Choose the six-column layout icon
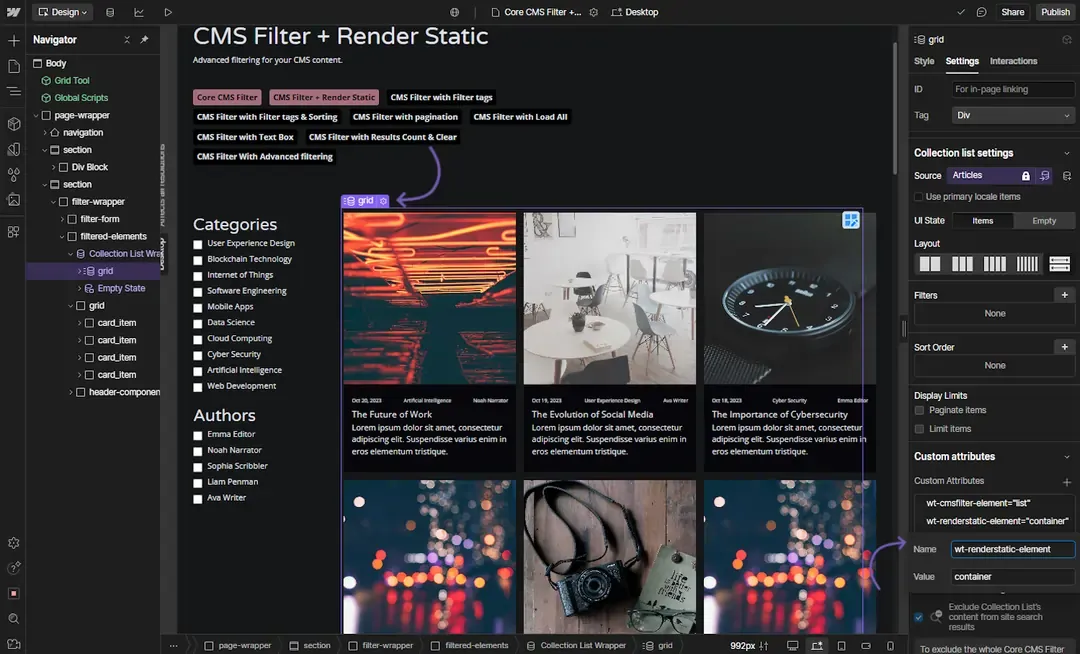The width and height of the screenshot is (1080, 654). pos(1027,264)
